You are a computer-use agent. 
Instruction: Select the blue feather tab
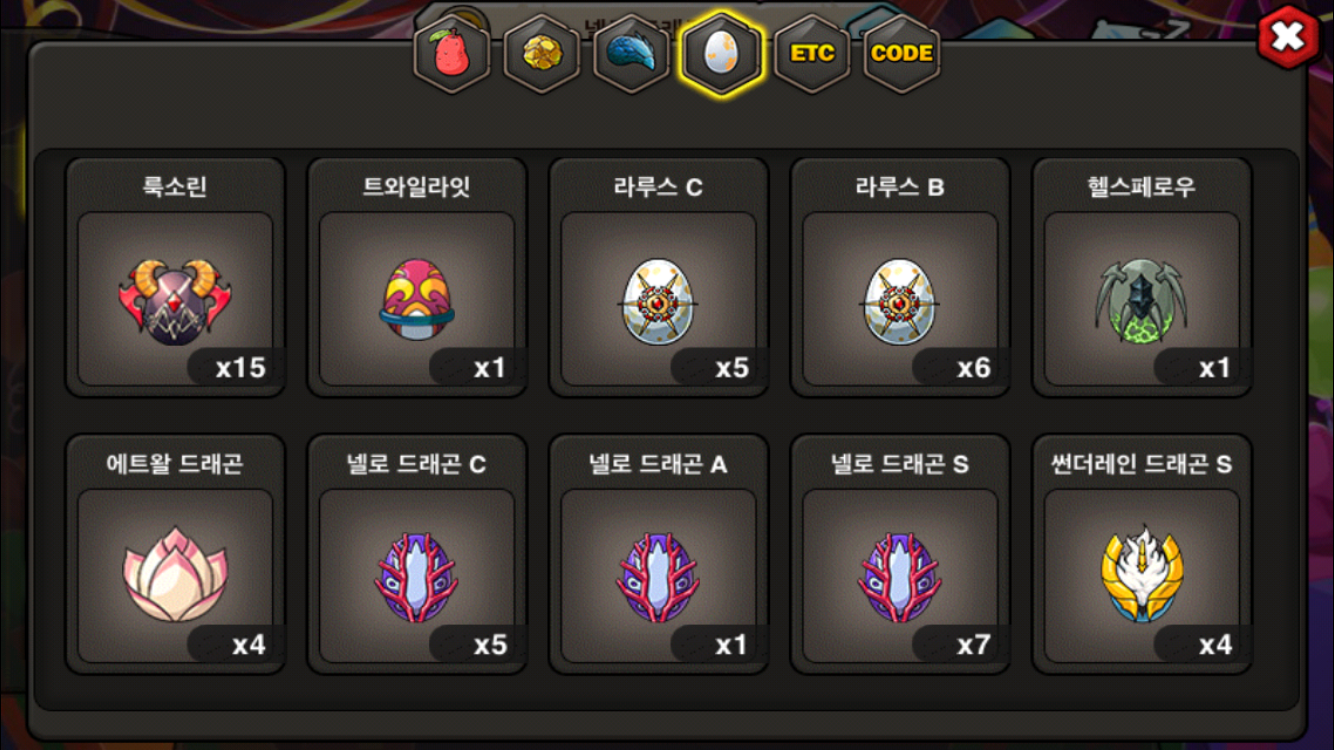tap(631, 53)
